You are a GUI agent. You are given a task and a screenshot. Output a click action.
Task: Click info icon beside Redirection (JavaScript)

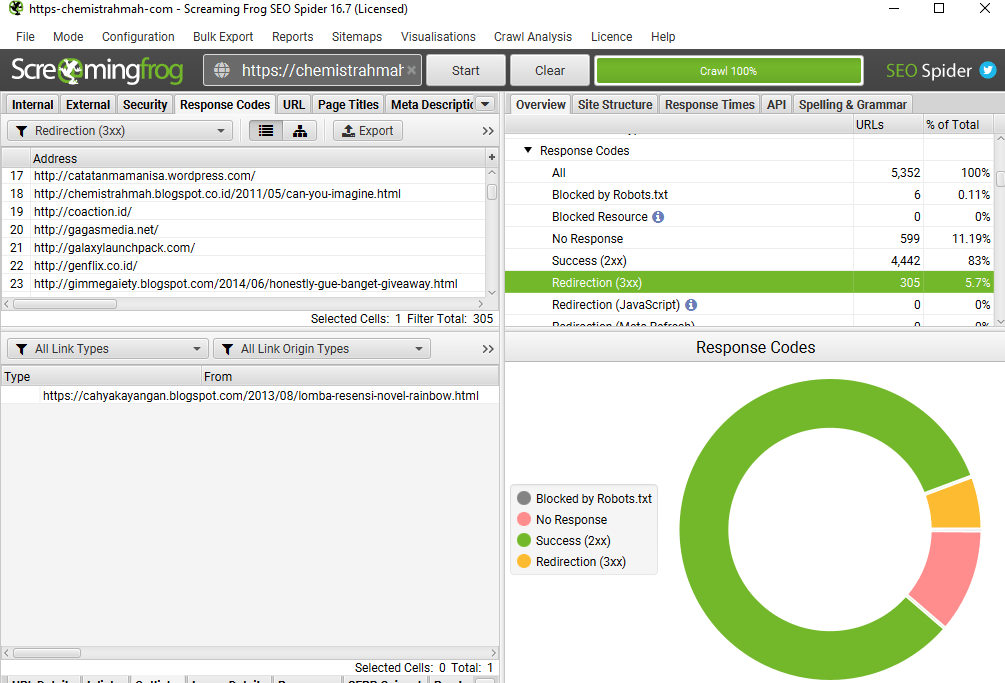(x=691, y=305)
